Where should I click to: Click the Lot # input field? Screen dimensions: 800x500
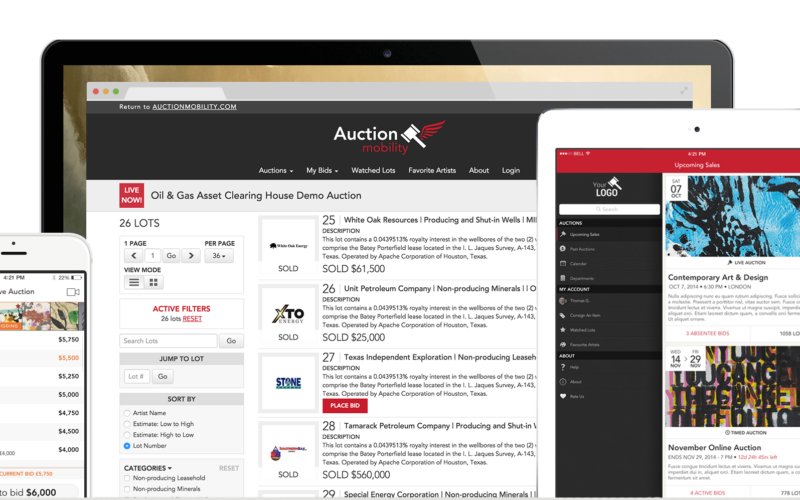(x=137, y=377)
